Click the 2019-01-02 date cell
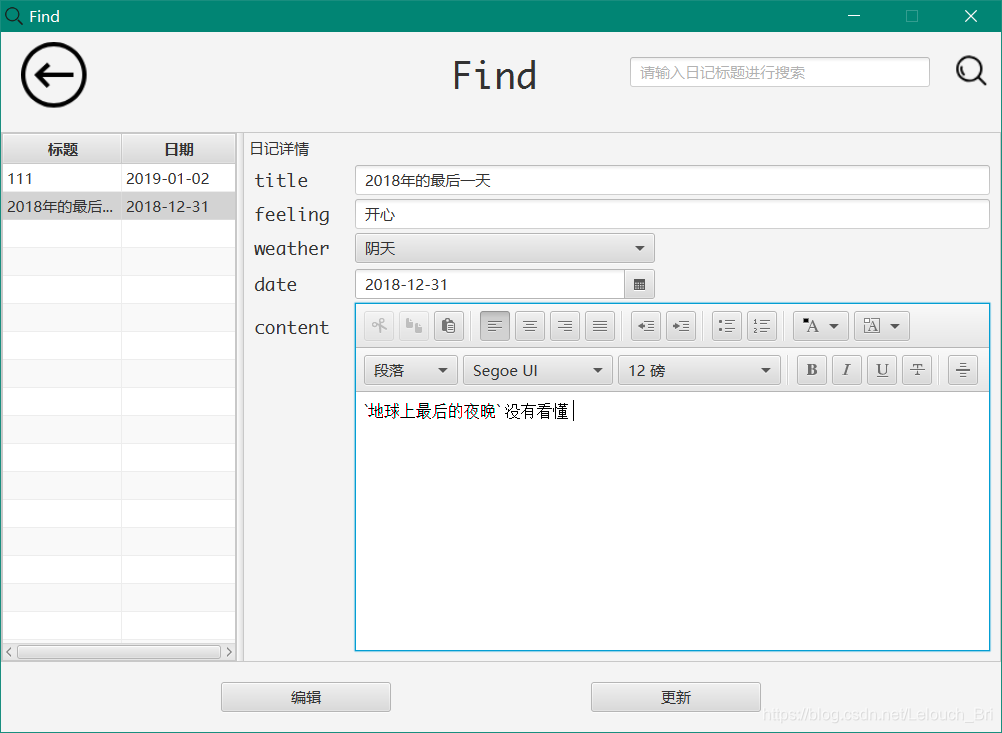 (x=178, y=178)
